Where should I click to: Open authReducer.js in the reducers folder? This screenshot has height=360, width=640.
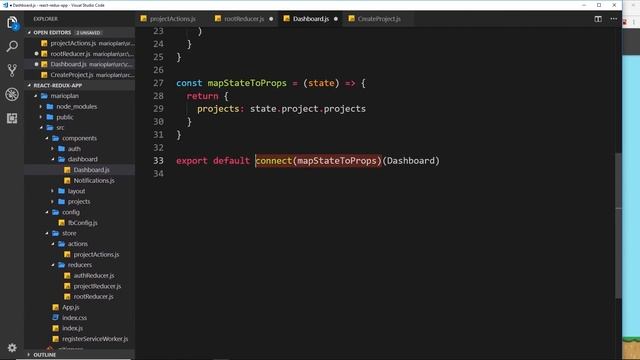80,276
